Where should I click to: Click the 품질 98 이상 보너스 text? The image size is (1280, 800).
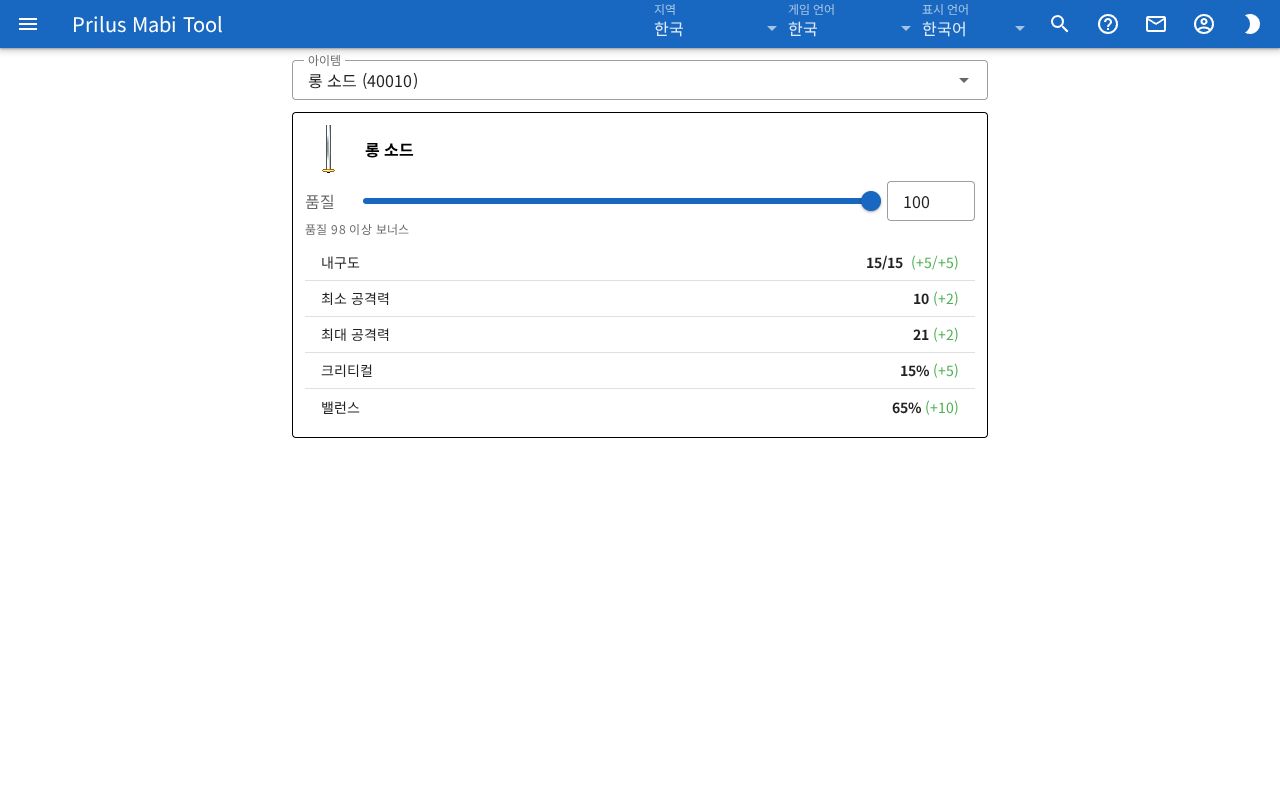tap(357, 229)
